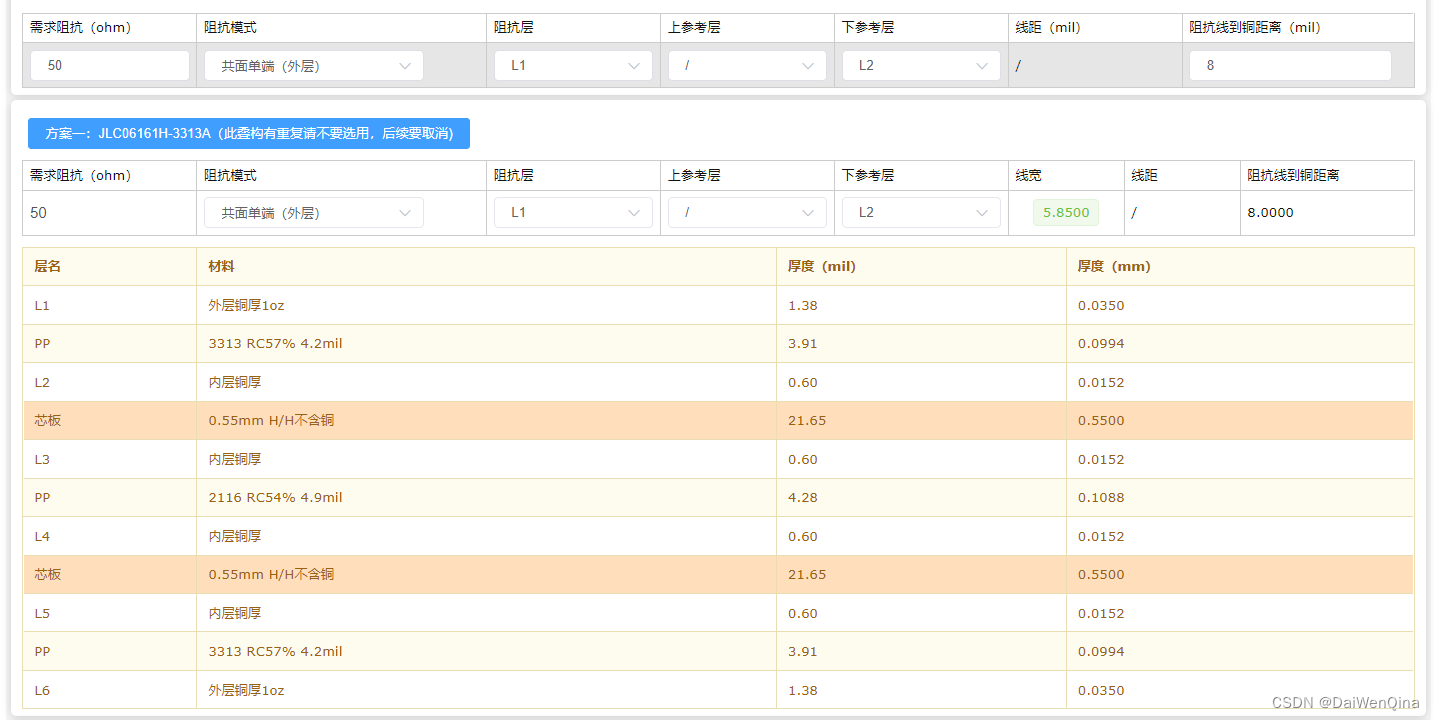Click 内层铜厚 in the L4 row
1434x720 pixels.
235,536
